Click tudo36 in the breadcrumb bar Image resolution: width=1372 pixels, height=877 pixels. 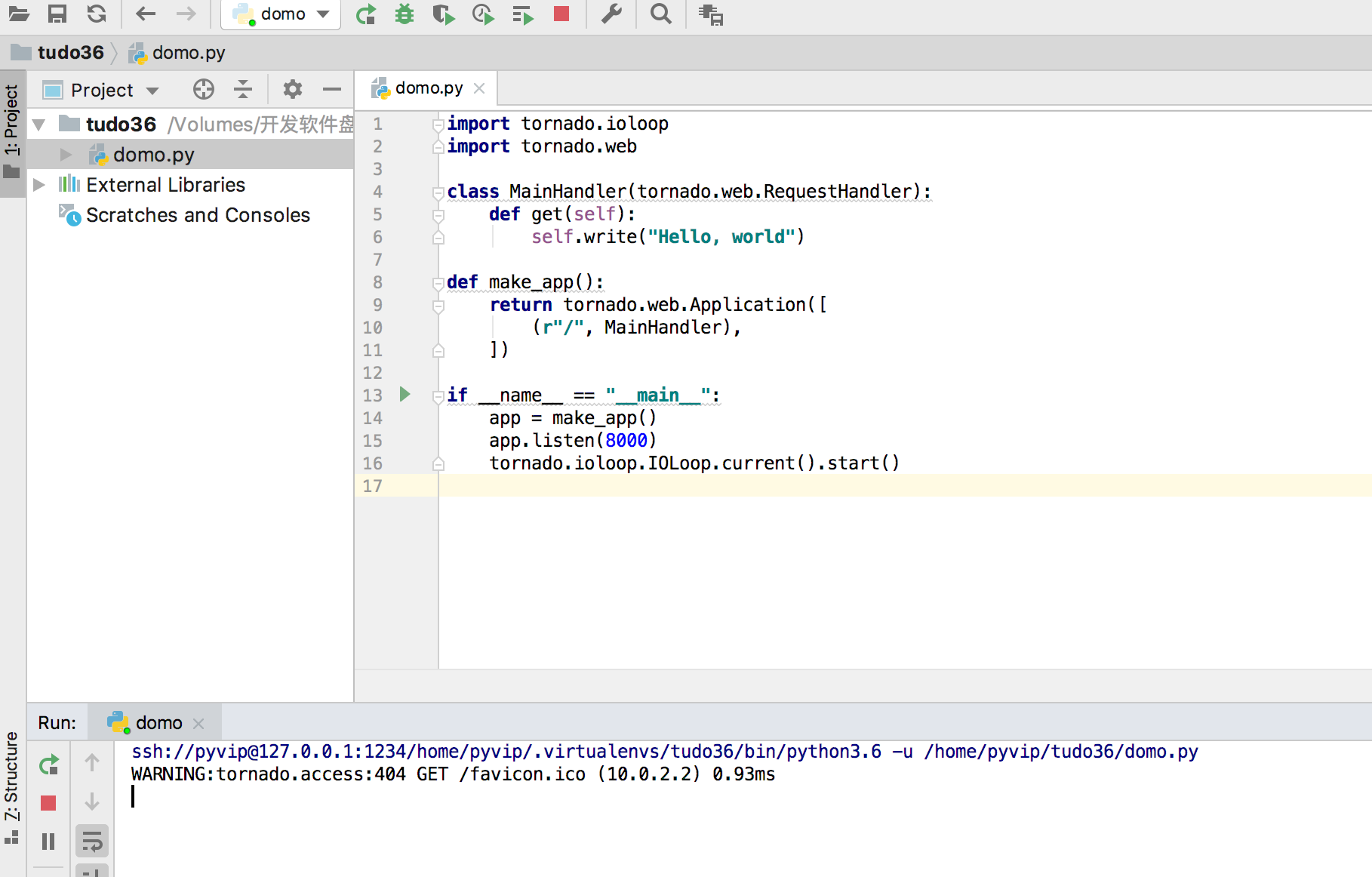click(70, 53)
